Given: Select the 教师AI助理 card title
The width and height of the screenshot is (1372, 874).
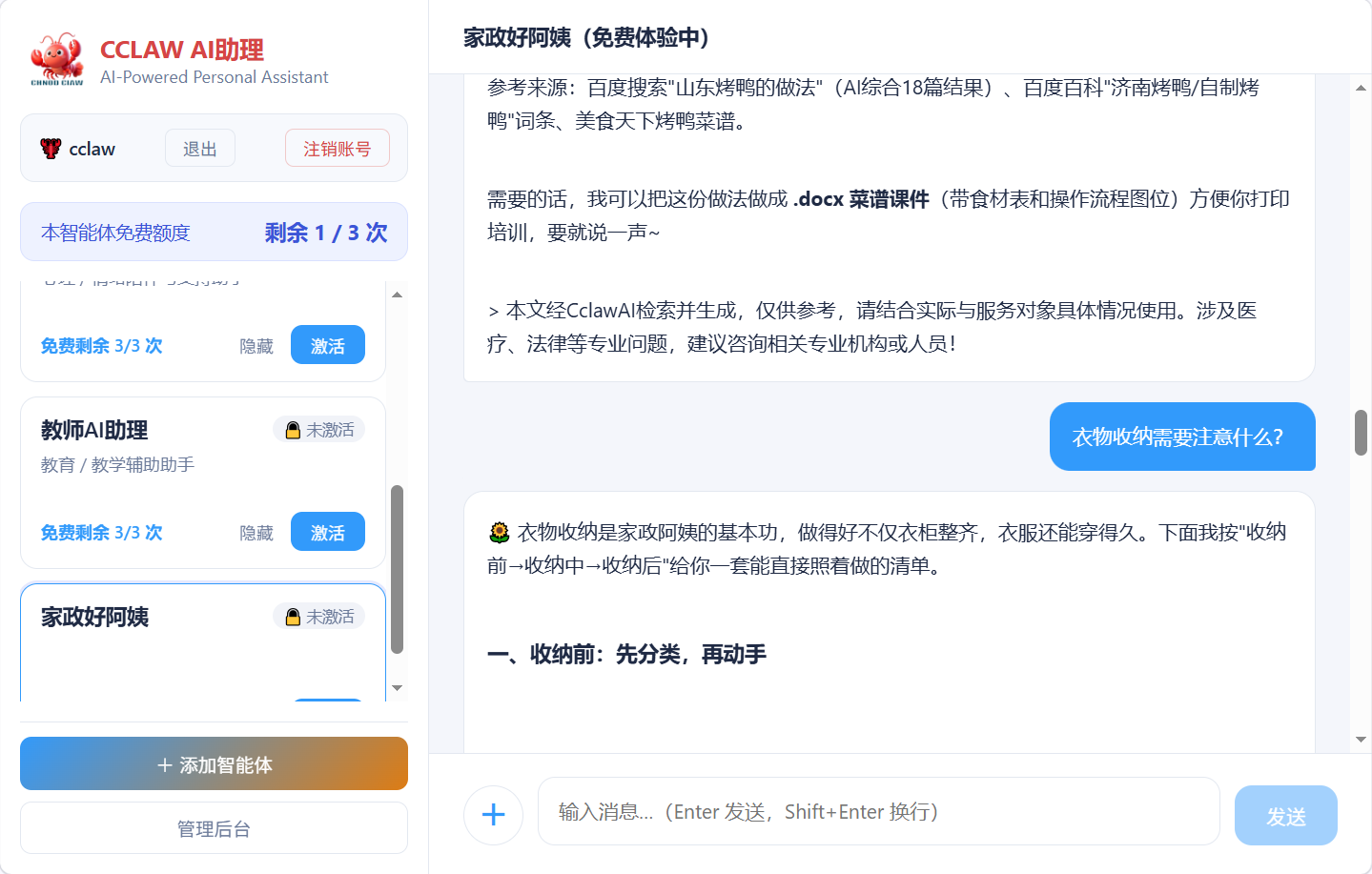Looking at the screenshot, I should (x=94, y=430).
